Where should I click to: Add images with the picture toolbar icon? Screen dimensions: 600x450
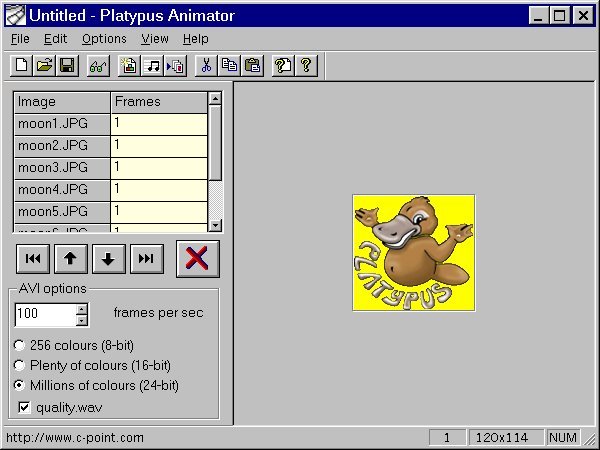click(129, 65)
